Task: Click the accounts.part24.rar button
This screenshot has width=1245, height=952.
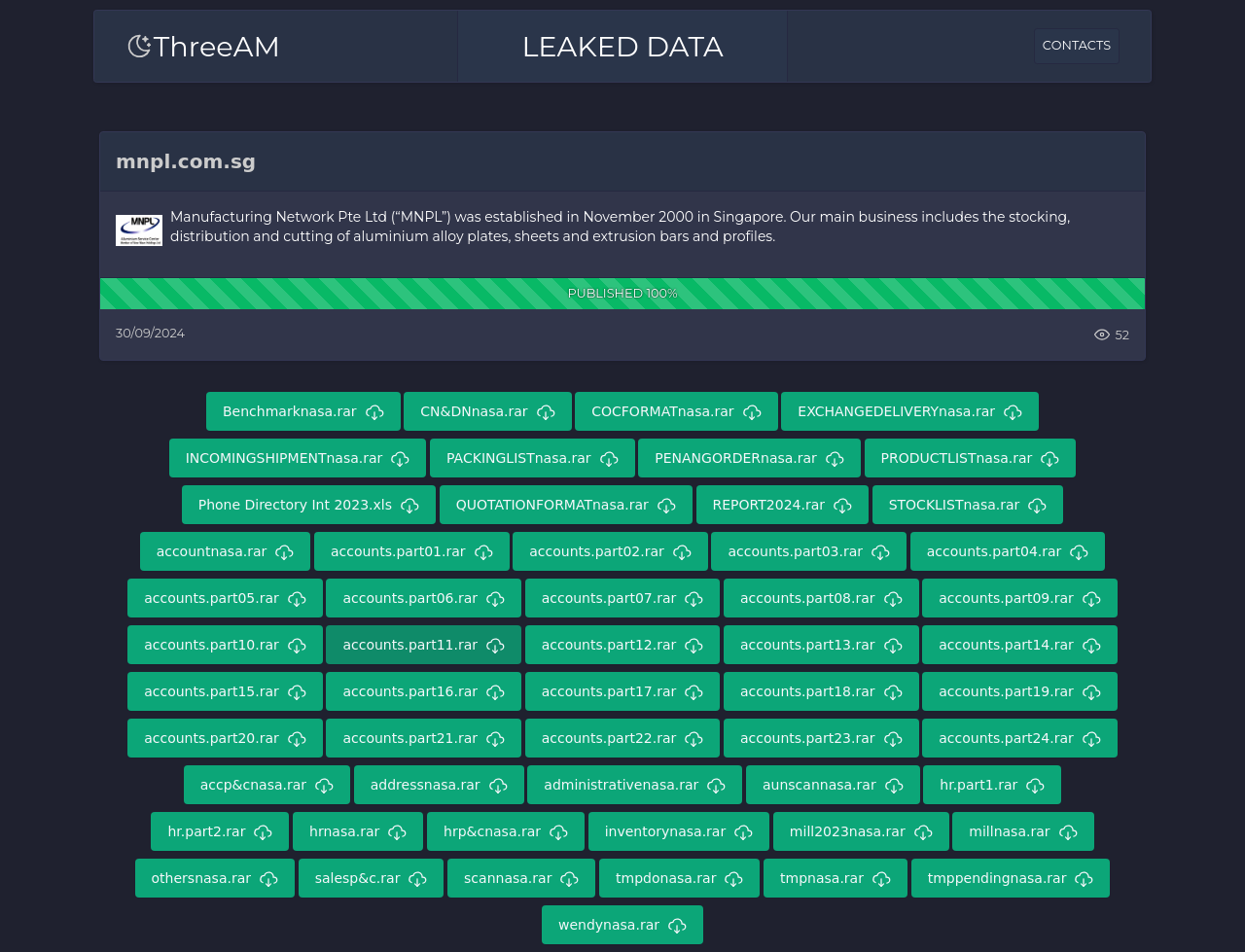Action: [1019, 738]
